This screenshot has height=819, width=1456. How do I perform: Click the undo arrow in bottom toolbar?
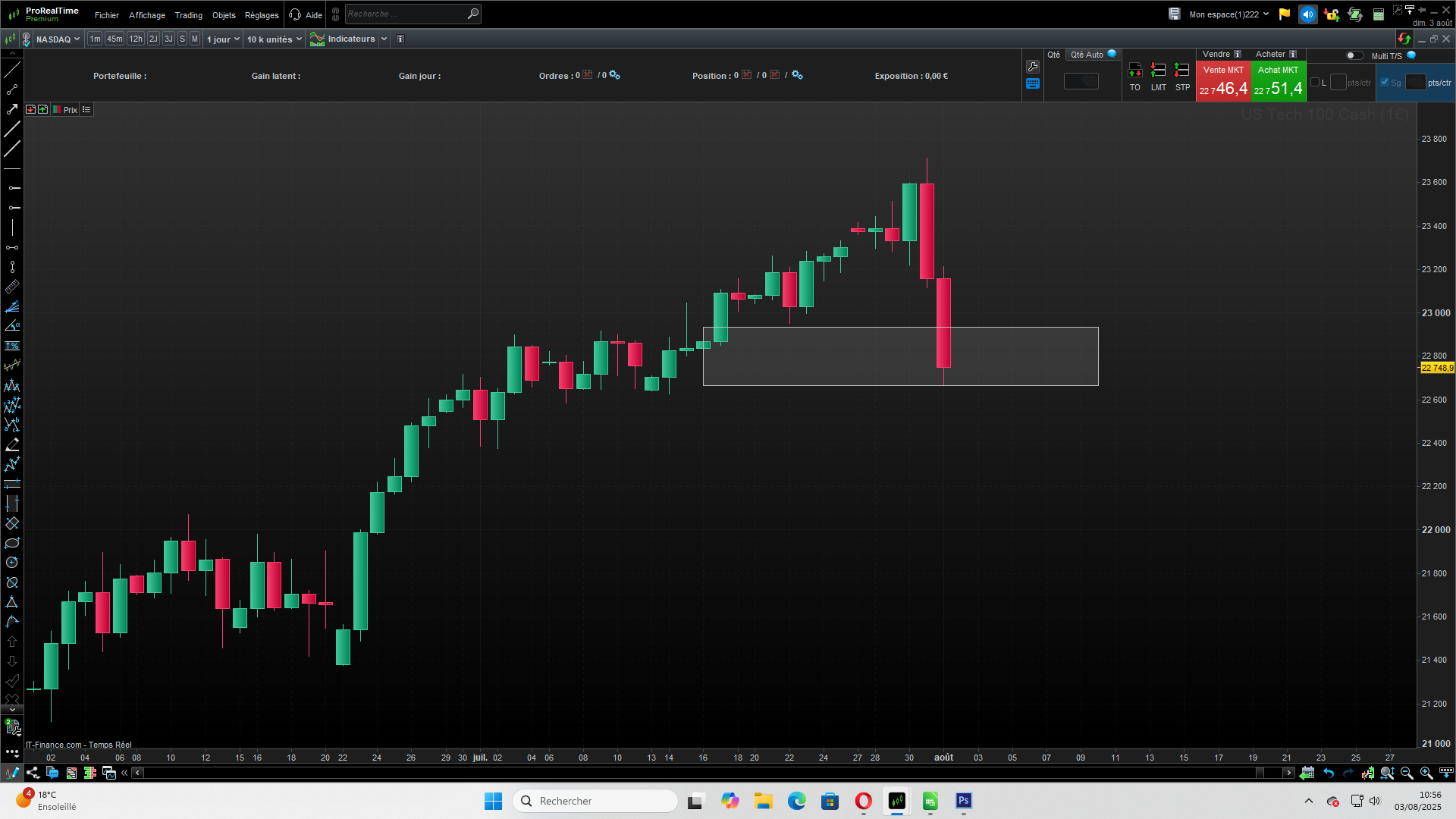coord(1329,773)
